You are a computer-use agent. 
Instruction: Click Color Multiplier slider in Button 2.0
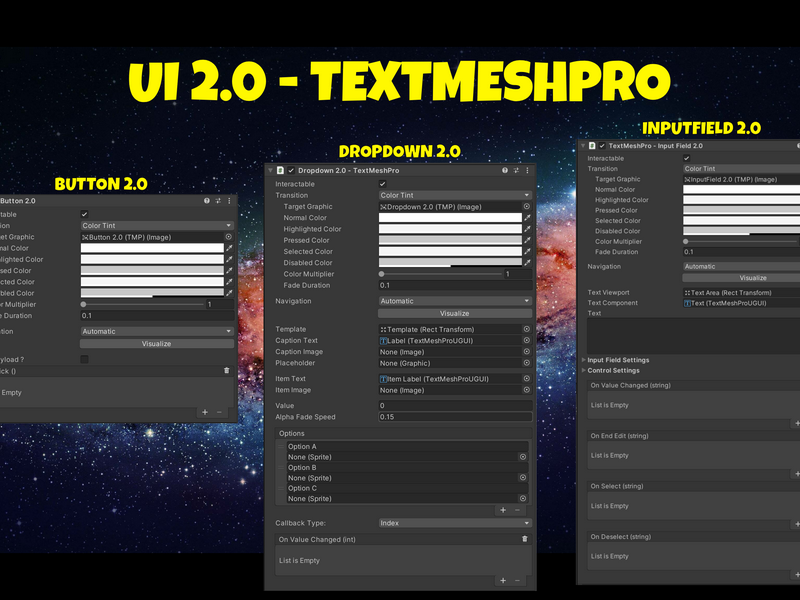(143, 304)
